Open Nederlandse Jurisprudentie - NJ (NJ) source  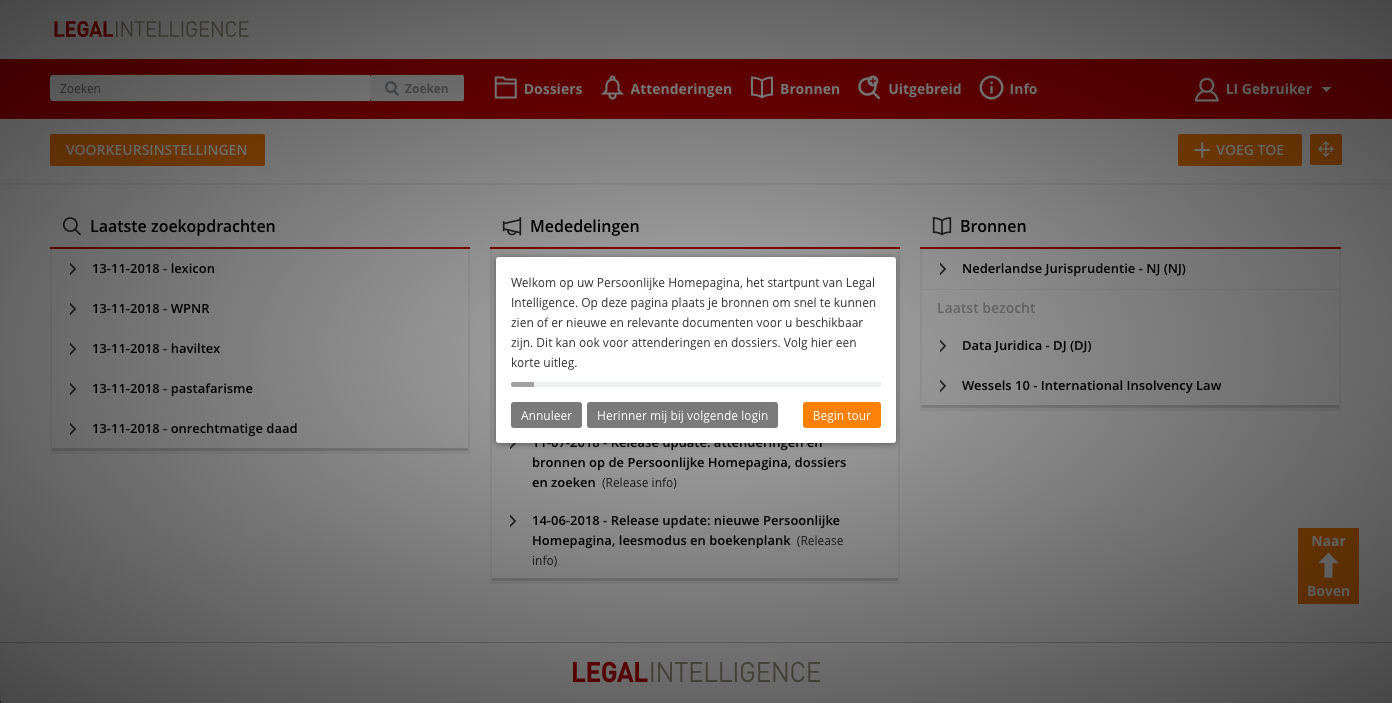1074,269
